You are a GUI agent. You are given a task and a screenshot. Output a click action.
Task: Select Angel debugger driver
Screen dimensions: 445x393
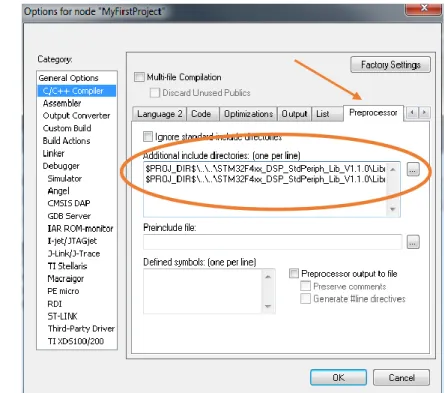[x=59, y=191]
